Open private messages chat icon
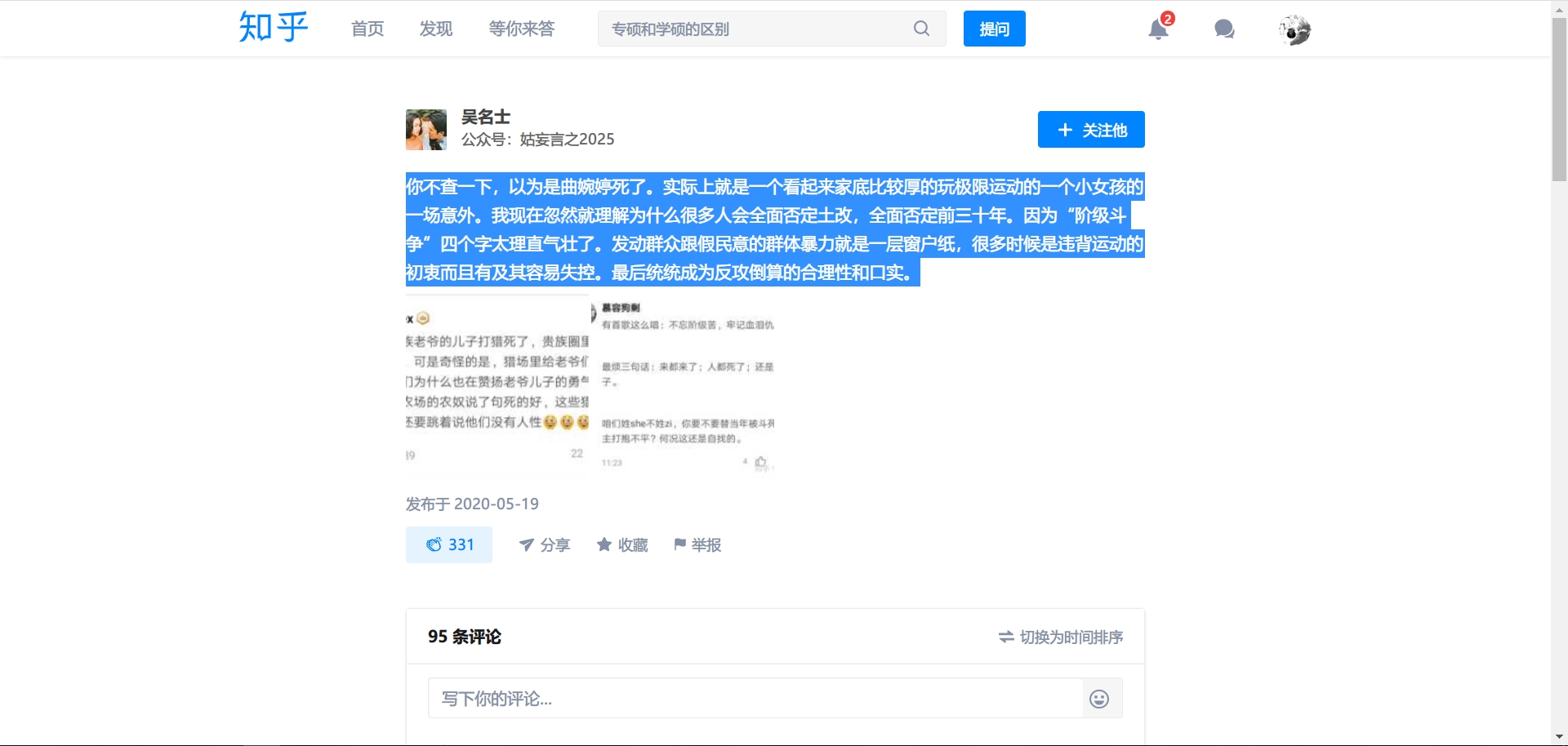The height and width of the screenshot is (746, 1568). 1223,29
